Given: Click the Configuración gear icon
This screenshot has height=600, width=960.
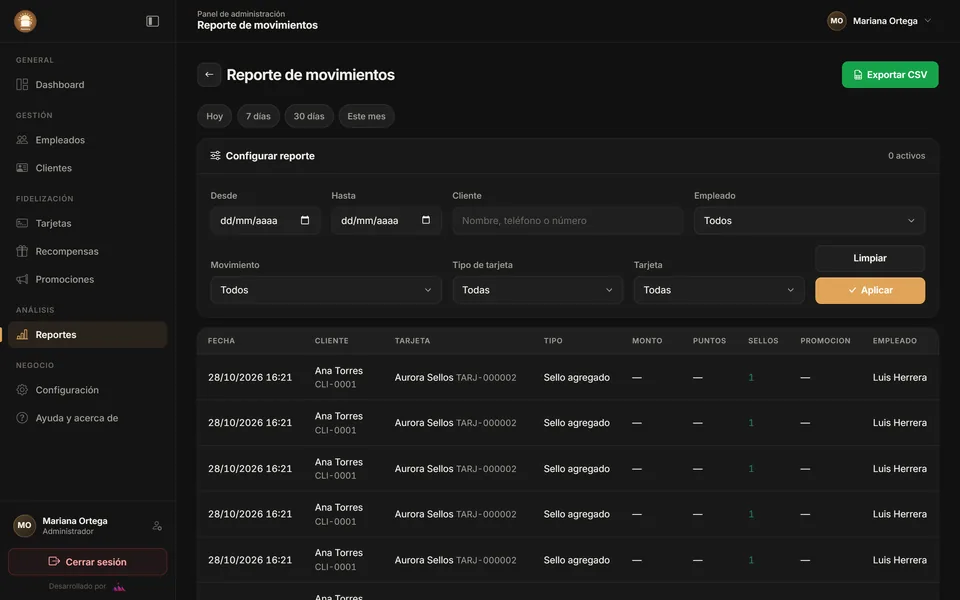Looking at the screenshot, I should [22, 389].
